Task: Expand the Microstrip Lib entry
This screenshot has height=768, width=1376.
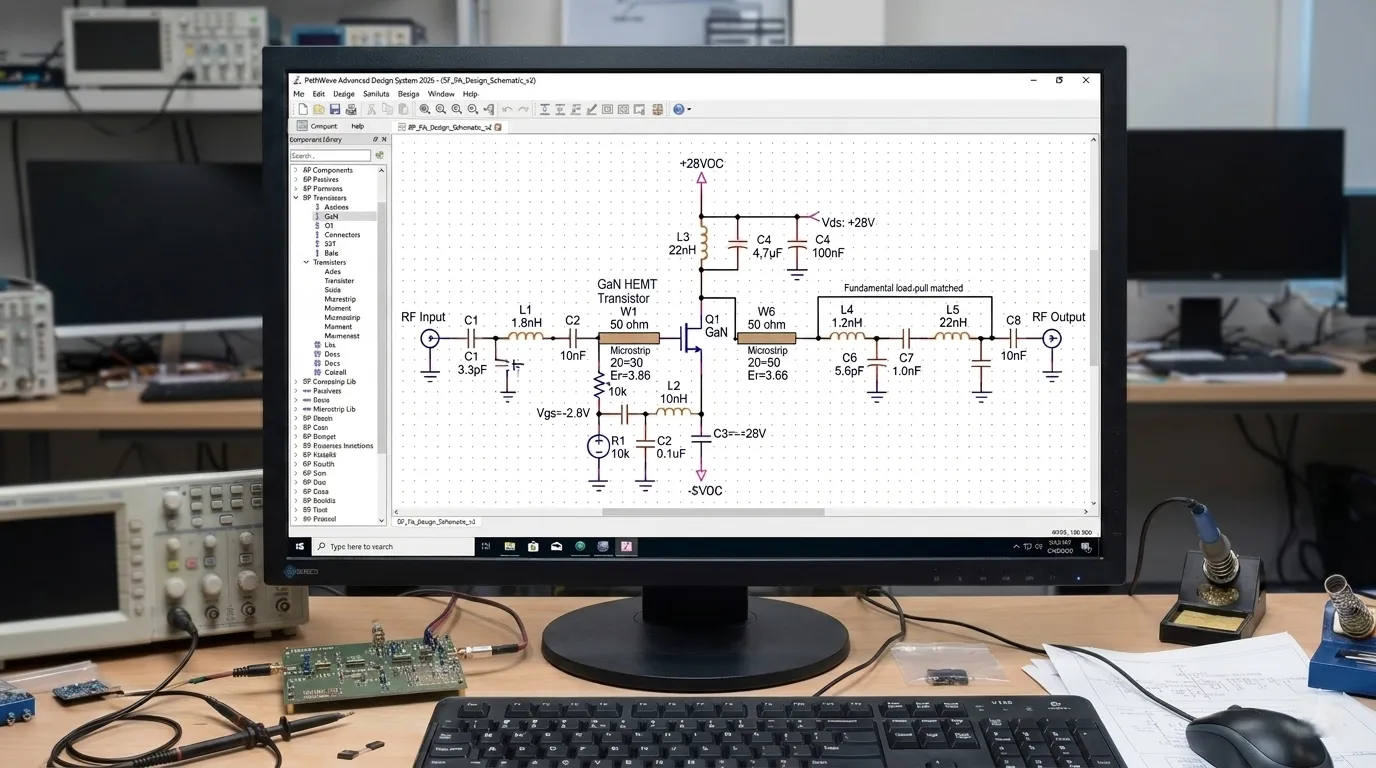Action: (296, 410)
